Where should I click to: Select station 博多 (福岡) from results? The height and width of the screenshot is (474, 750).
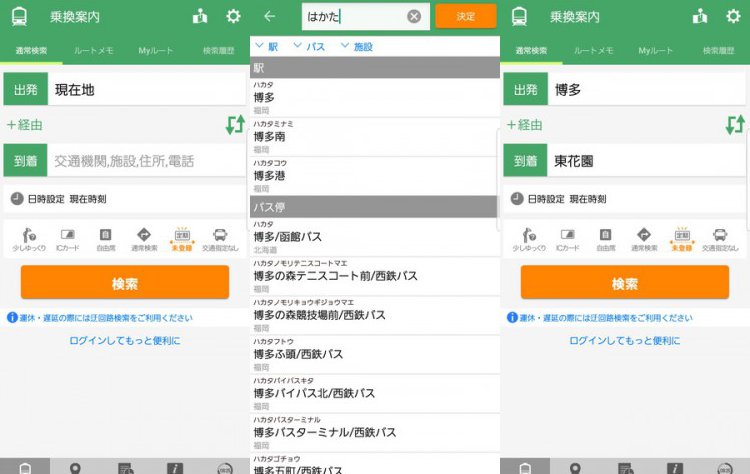pyautogui.click(x=375, y=98)
